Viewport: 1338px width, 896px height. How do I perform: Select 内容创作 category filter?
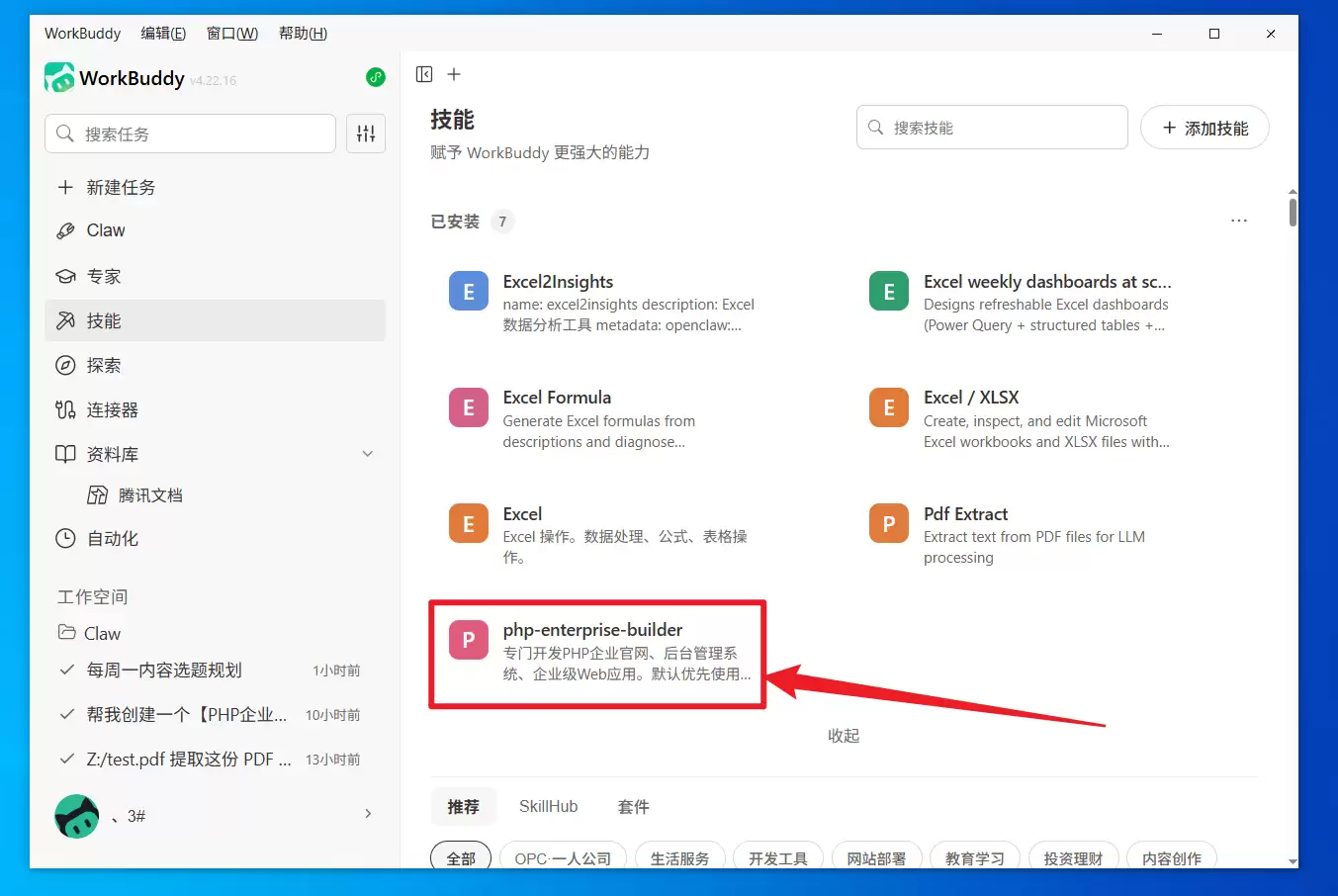tap(1171, 857)
